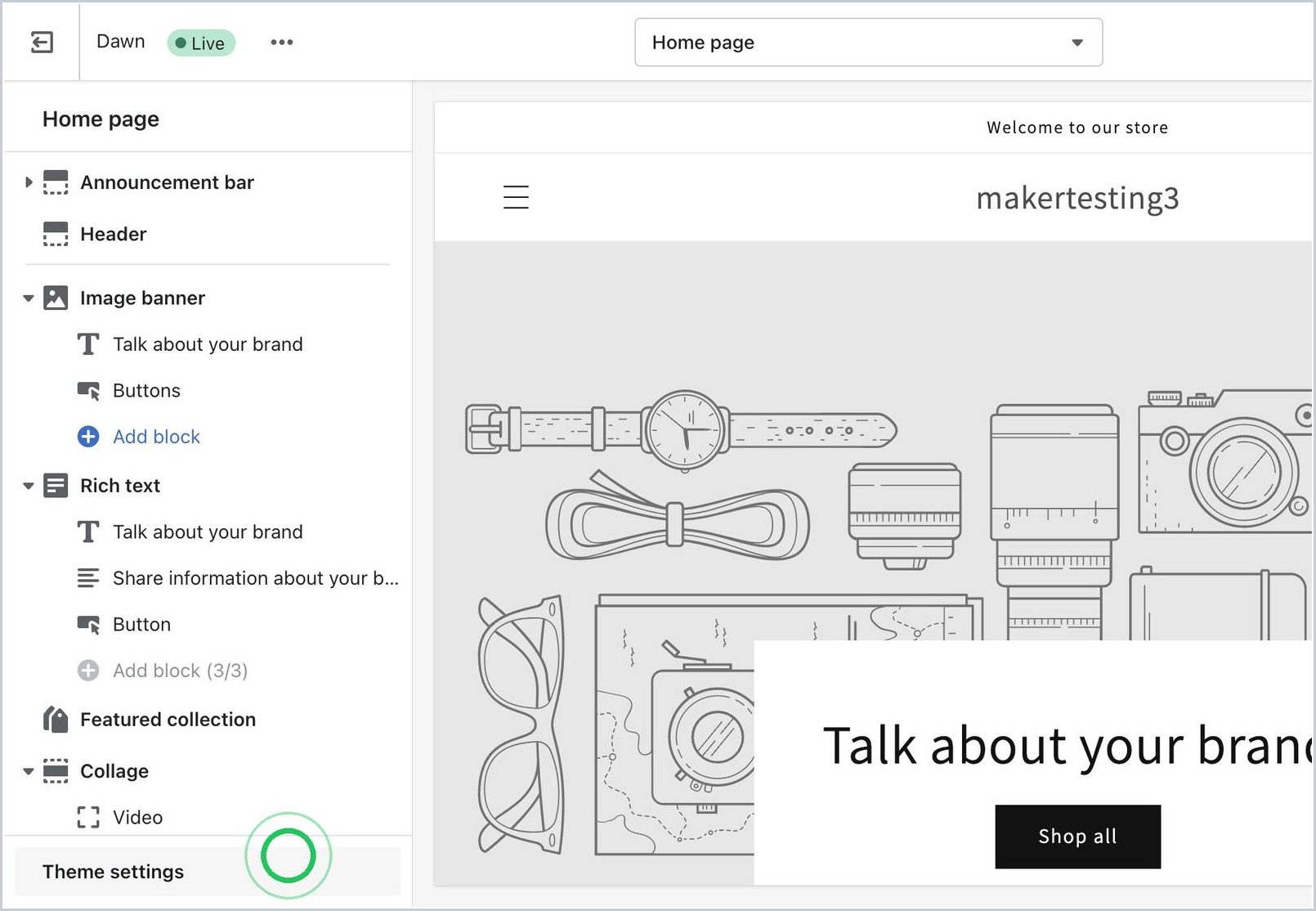Click the Shop all button in preview
Screen dimensions: 1316x911
[1077, 837]
